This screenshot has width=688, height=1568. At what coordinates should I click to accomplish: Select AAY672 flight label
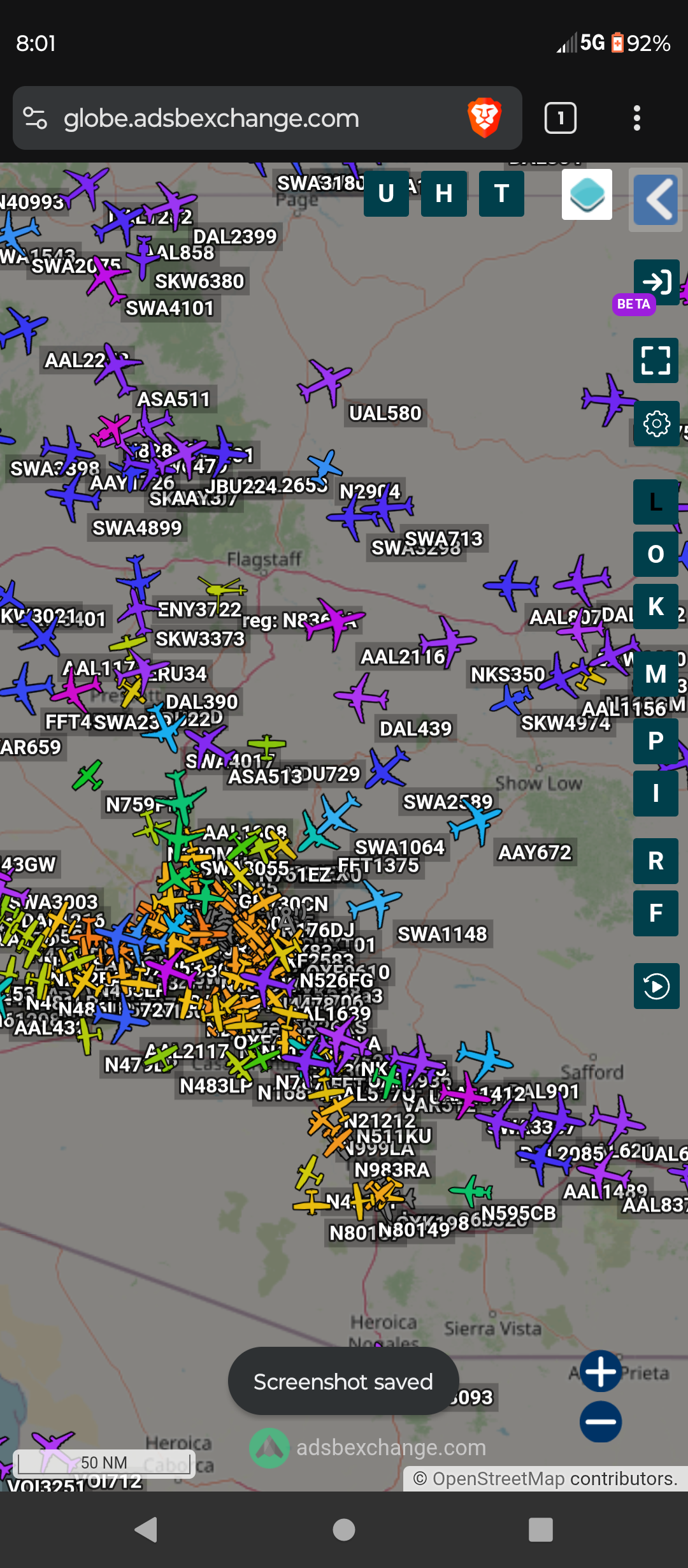pyautogui.click(x=534, y=852)
